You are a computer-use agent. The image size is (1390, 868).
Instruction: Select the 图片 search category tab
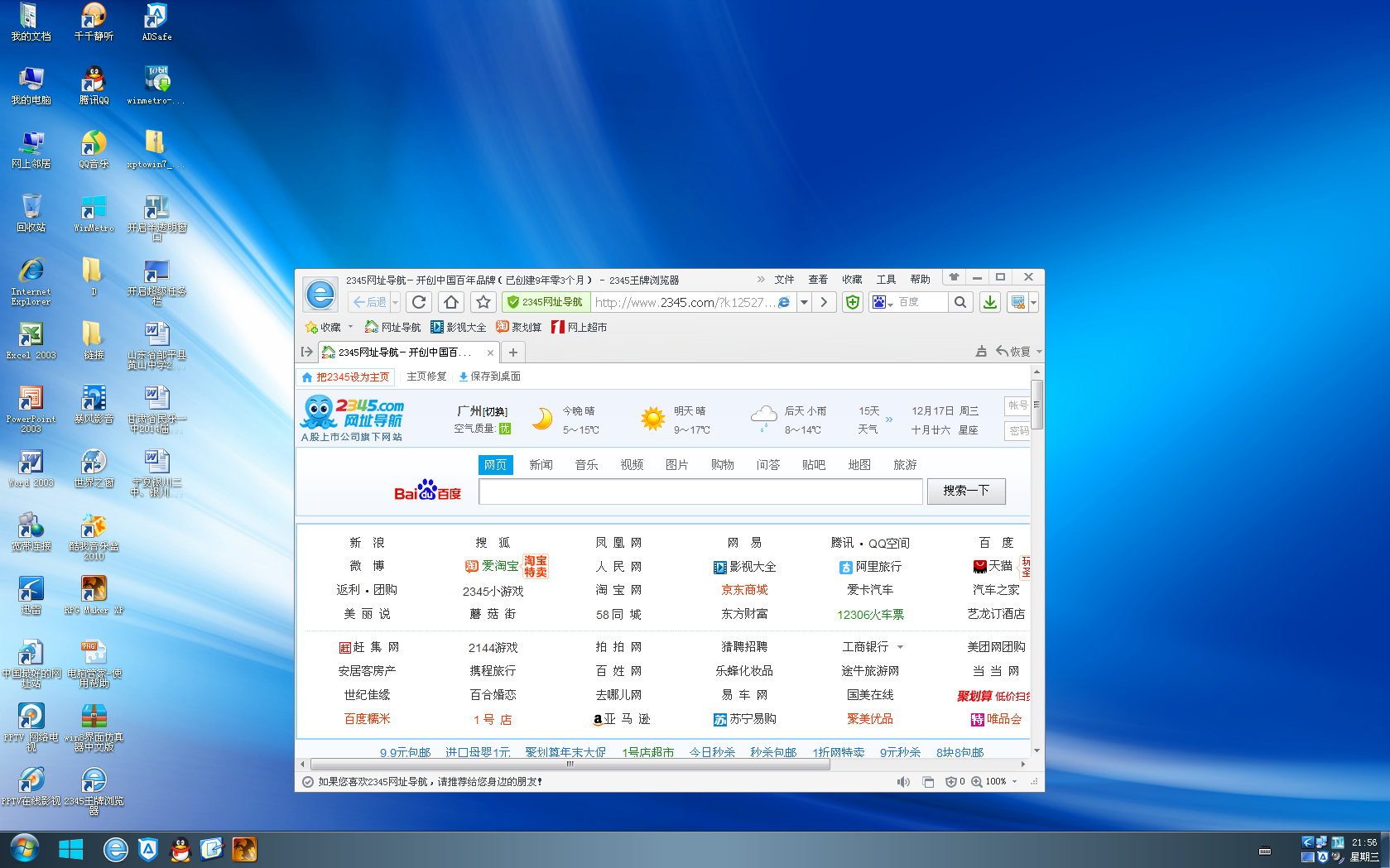(x=677, y=465)
